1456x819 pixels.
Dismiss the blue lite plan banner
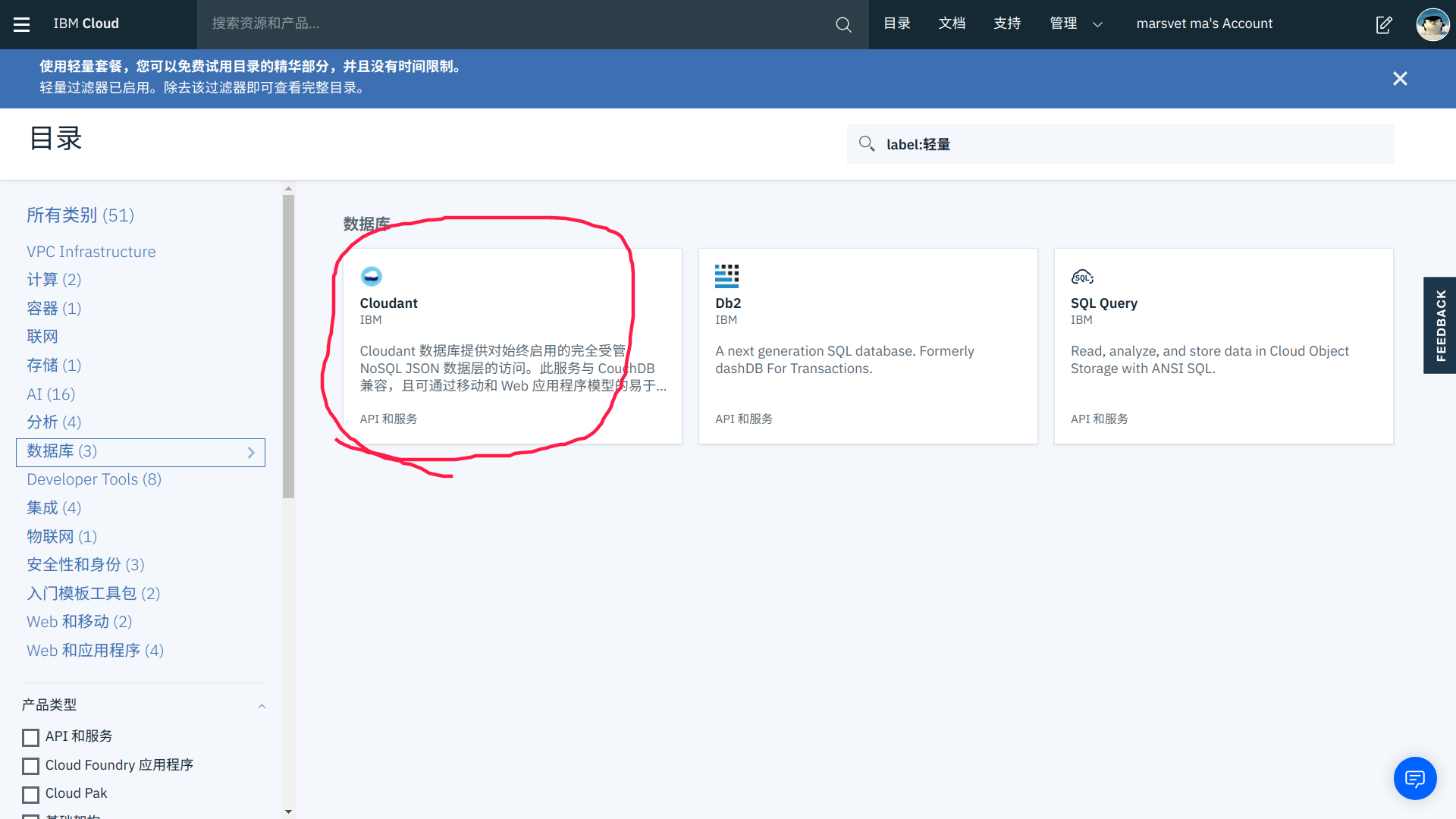pyautogui.click(x=1400, y=79)
